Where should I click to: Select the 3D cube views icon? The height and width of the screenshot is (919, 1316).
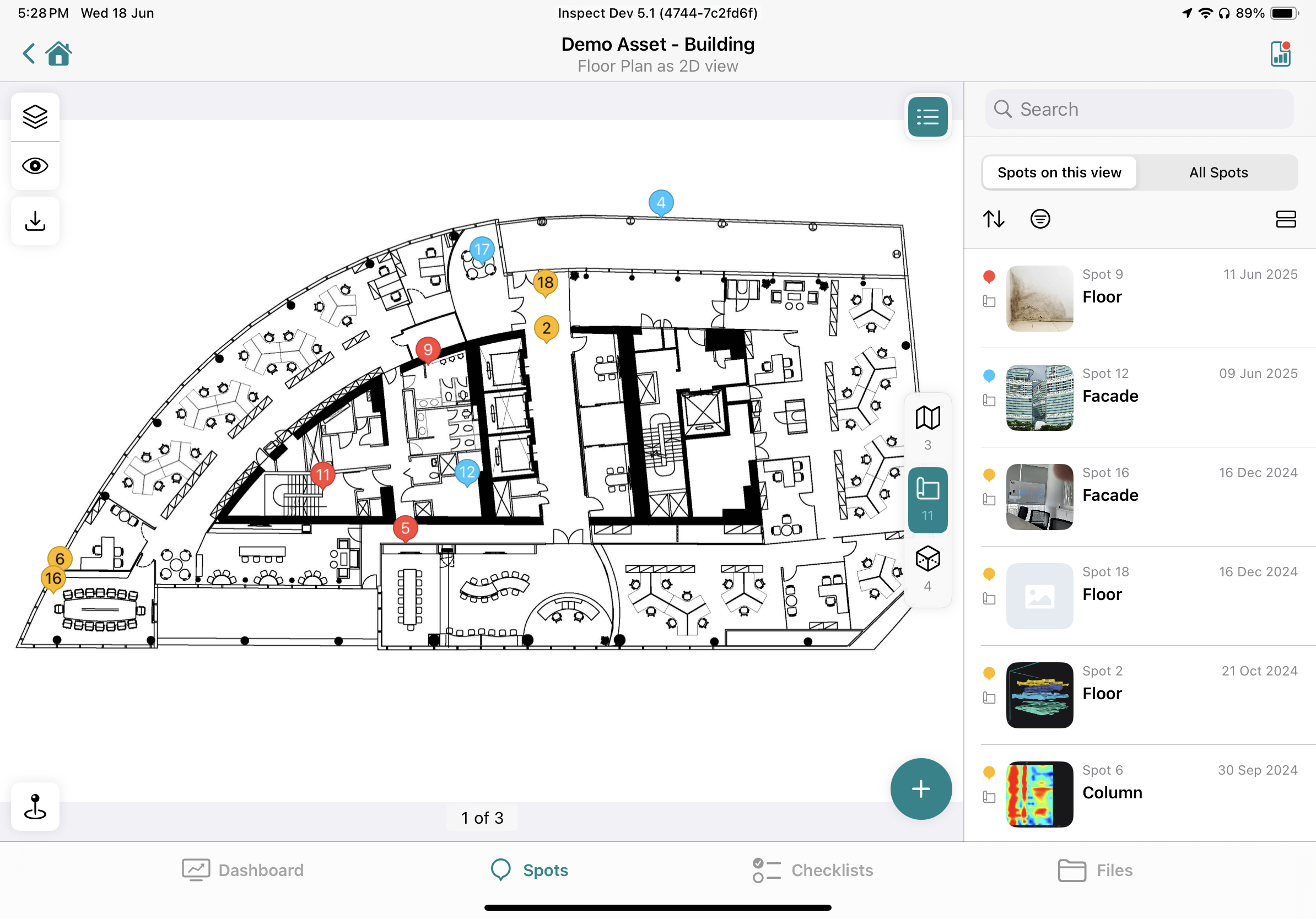(x=927, y=559)
